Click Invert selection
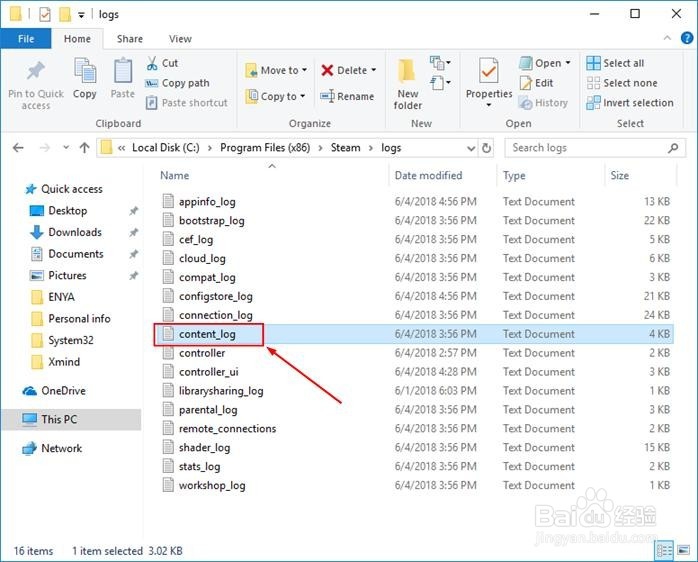The height and width of the screenshot is (562, 698). (630, 103)
